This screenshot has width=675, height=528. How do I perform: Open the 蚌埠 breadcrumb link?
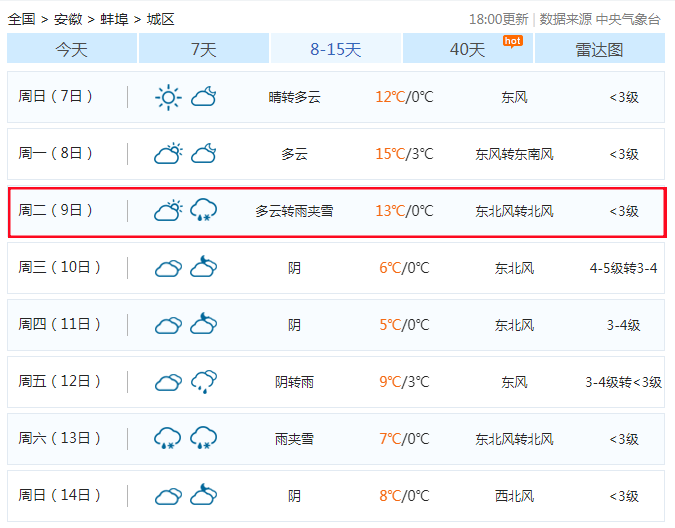point(114,19)
